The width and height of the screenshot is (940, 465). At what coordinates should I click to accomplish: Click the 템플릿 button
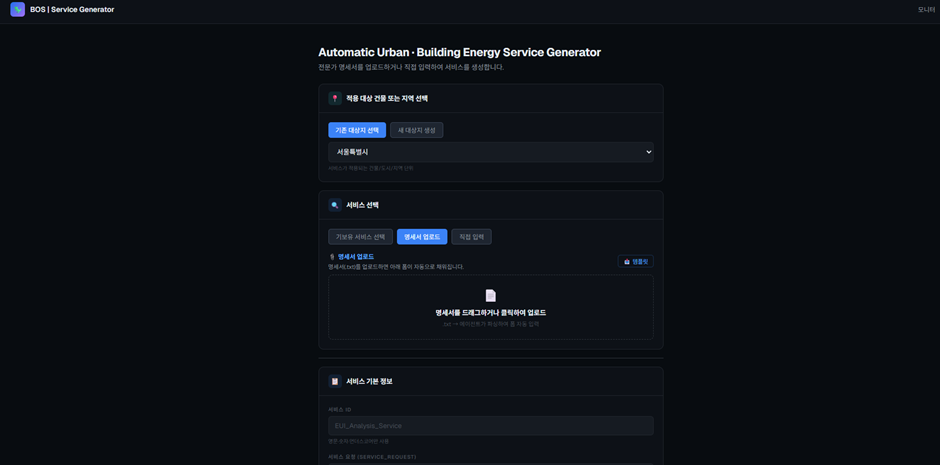[635, 261]
